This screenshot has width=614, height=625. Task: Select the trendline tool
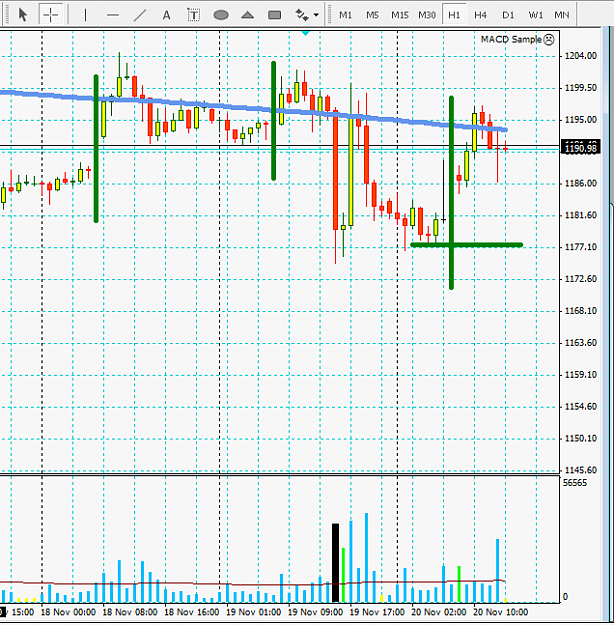click(140, 15)
